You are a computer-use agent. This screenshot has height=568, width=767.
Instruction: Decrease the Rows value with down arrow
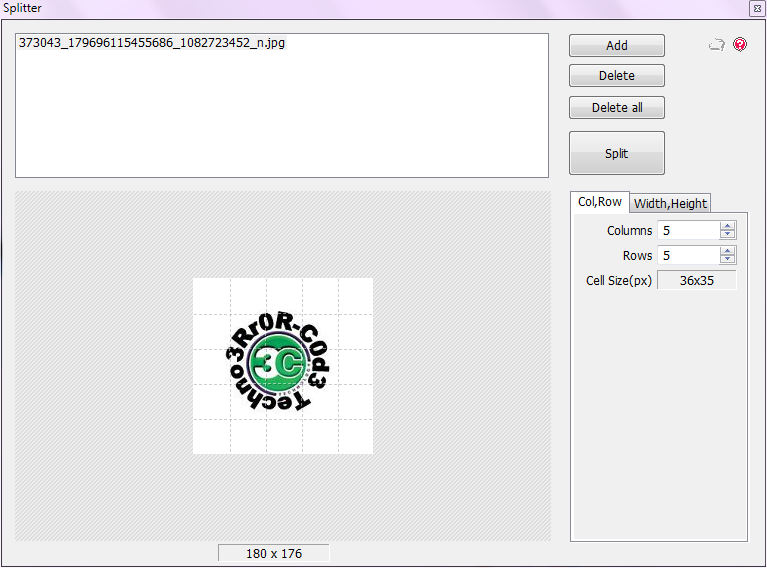point(727,259)
